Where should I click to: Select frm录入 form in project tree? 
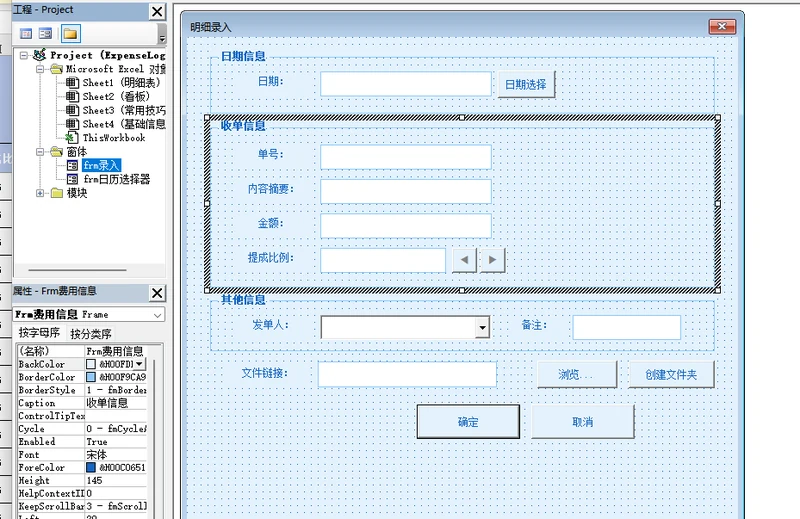click(x=102, y=165)
